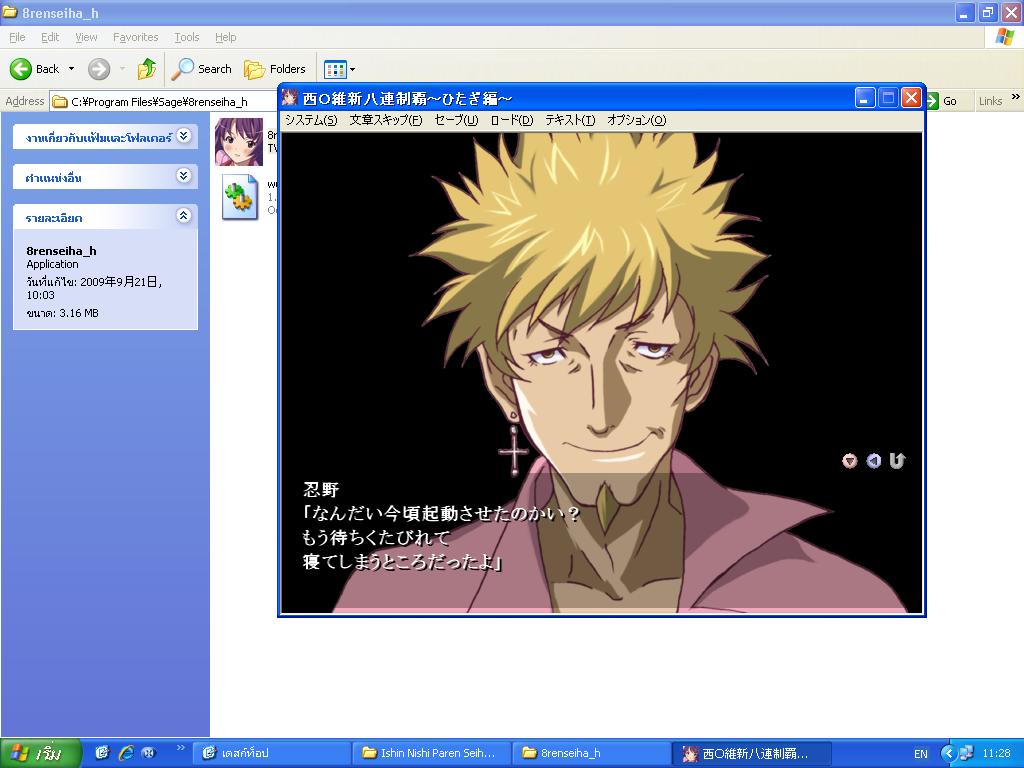
Task: Click the game window's title bar character icon
Action: coord(289,98)
